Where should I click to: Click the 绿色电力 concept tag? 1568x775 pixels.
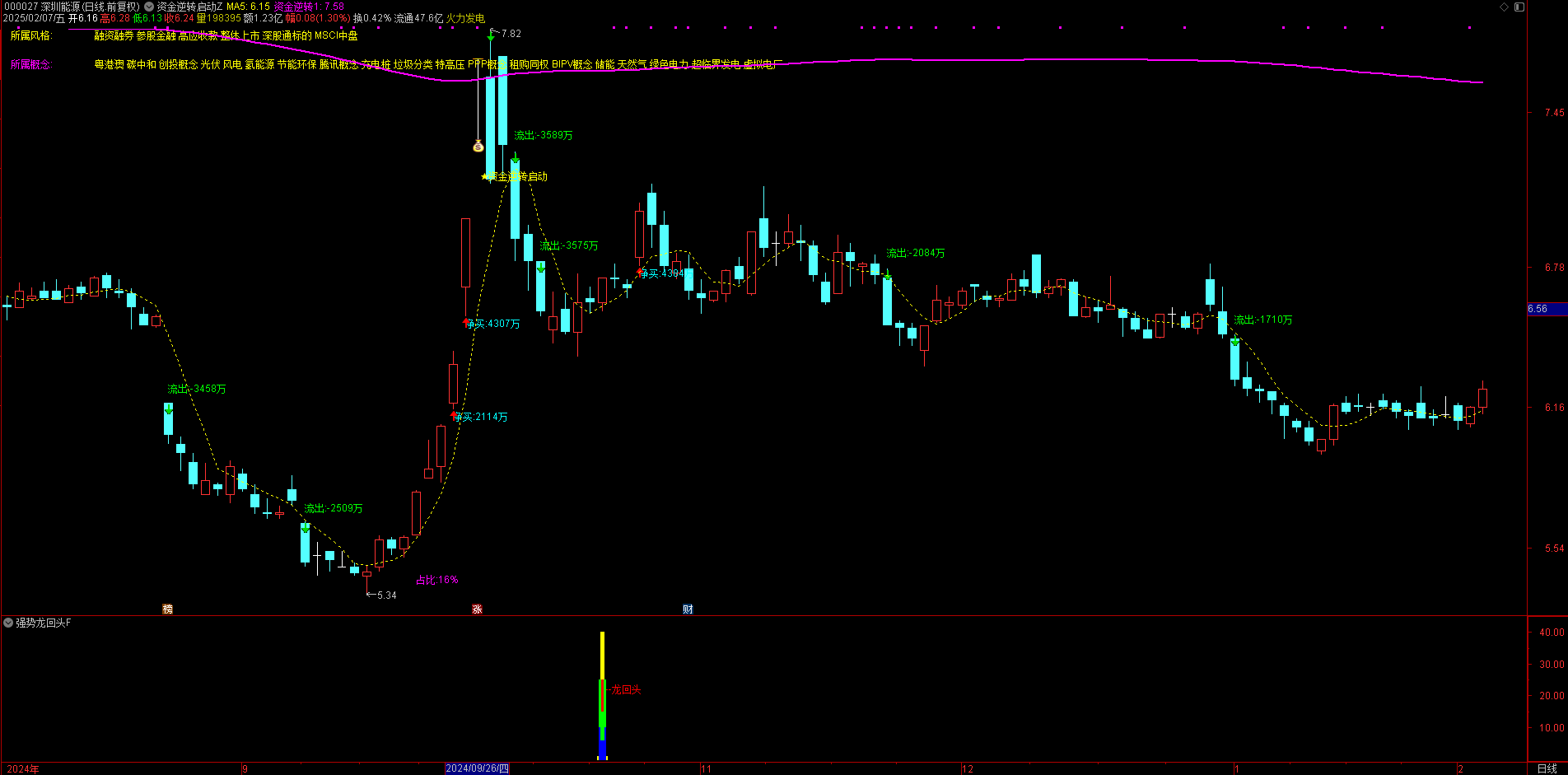[669, 64]
